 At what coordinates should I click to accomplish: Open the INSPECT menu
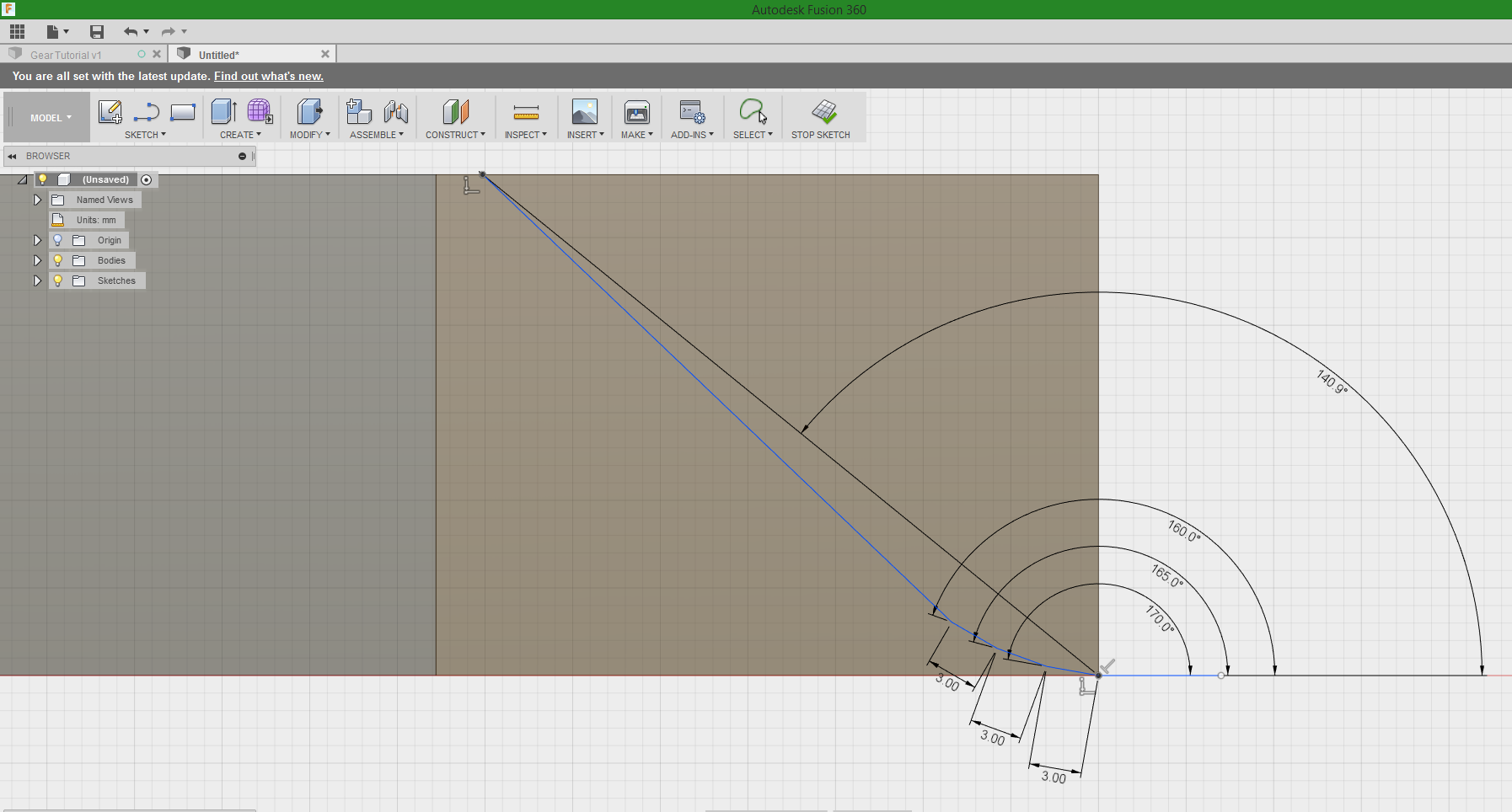(526, 135)
